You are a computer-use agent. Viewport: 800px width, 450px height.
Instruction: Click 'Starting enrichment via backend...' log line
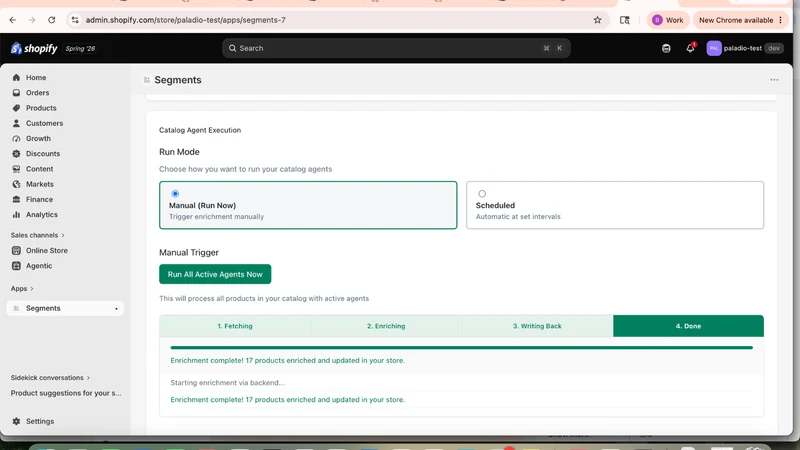(x=228, y=383)
